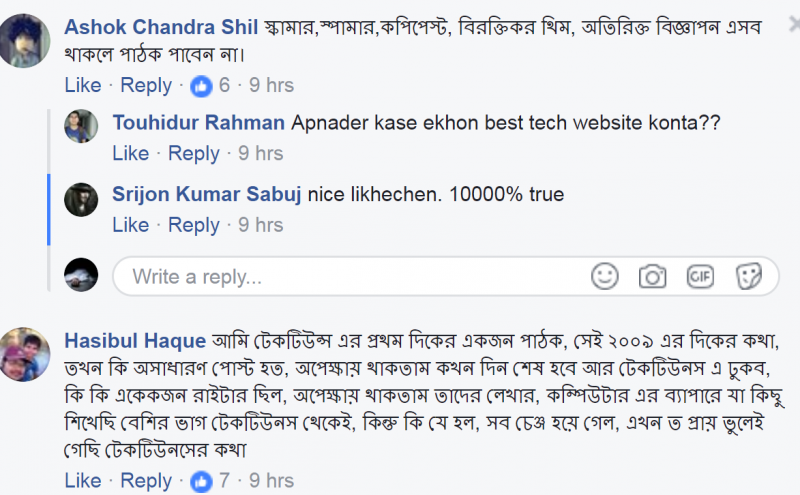The height and width of the screenshot is (495, 800).
Task: Click Ashok Chandra Shil's profile picture
Action: 25,42
